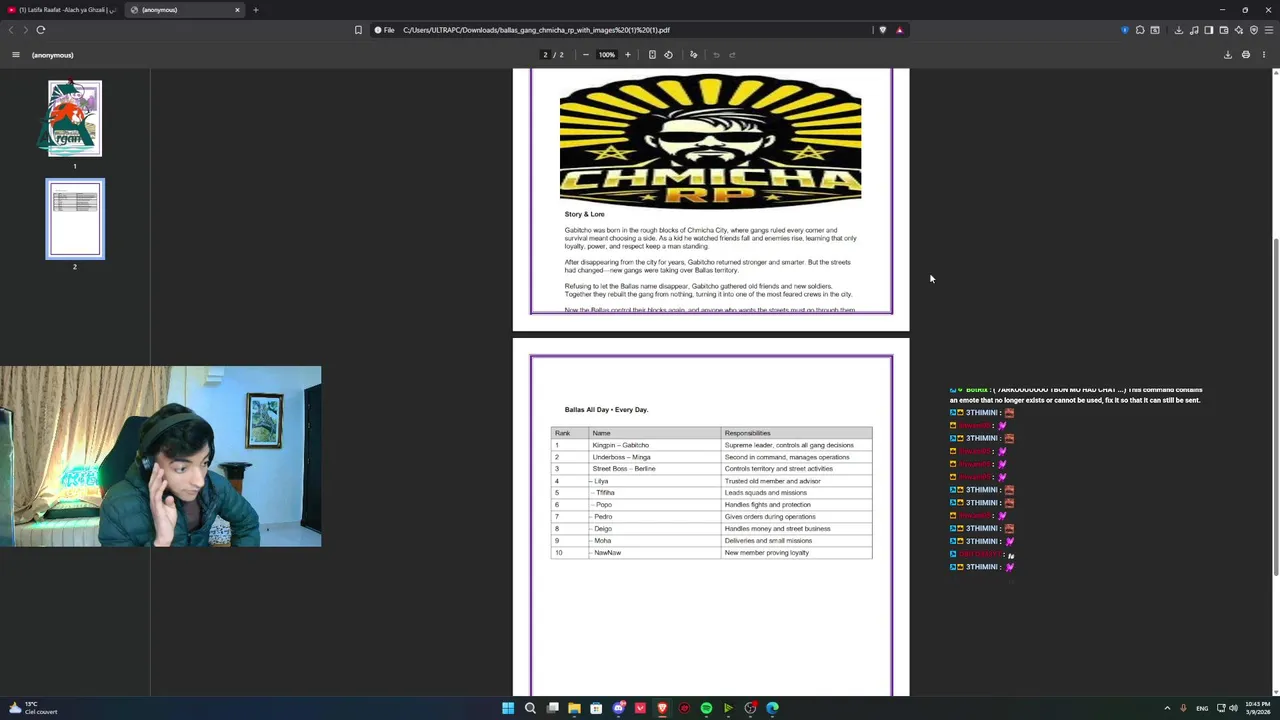Download the PDF file
Viewport: 1280px width, 720px height.
[x=1228, y=55]
